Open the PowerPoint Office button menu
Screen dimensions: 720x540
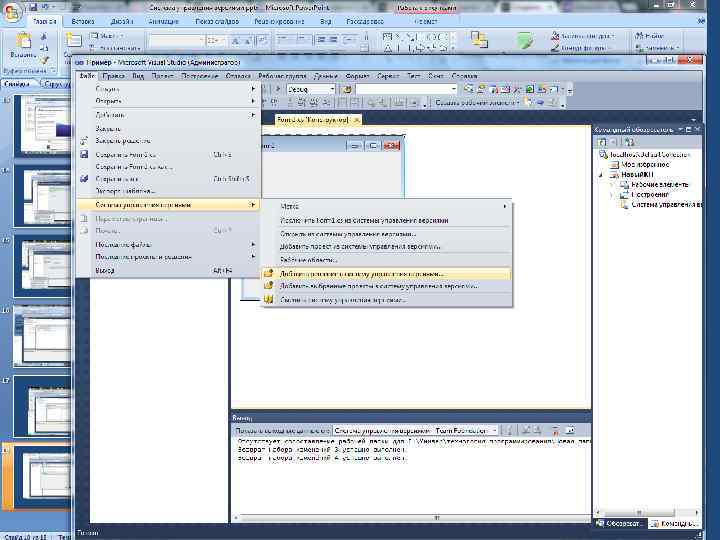pyautogui.click(x=12, y=12)
